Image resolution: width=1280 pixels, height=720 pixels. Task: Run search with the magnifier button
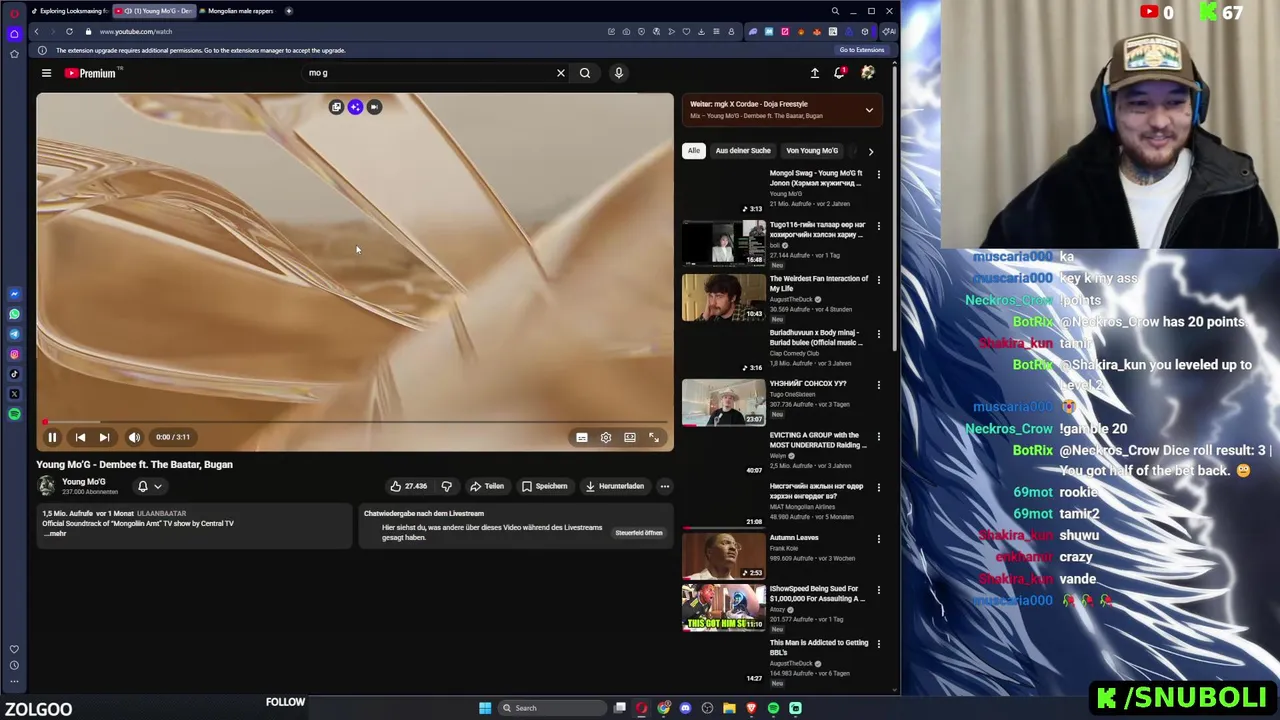pyautogui.click(x=585, y=73)
